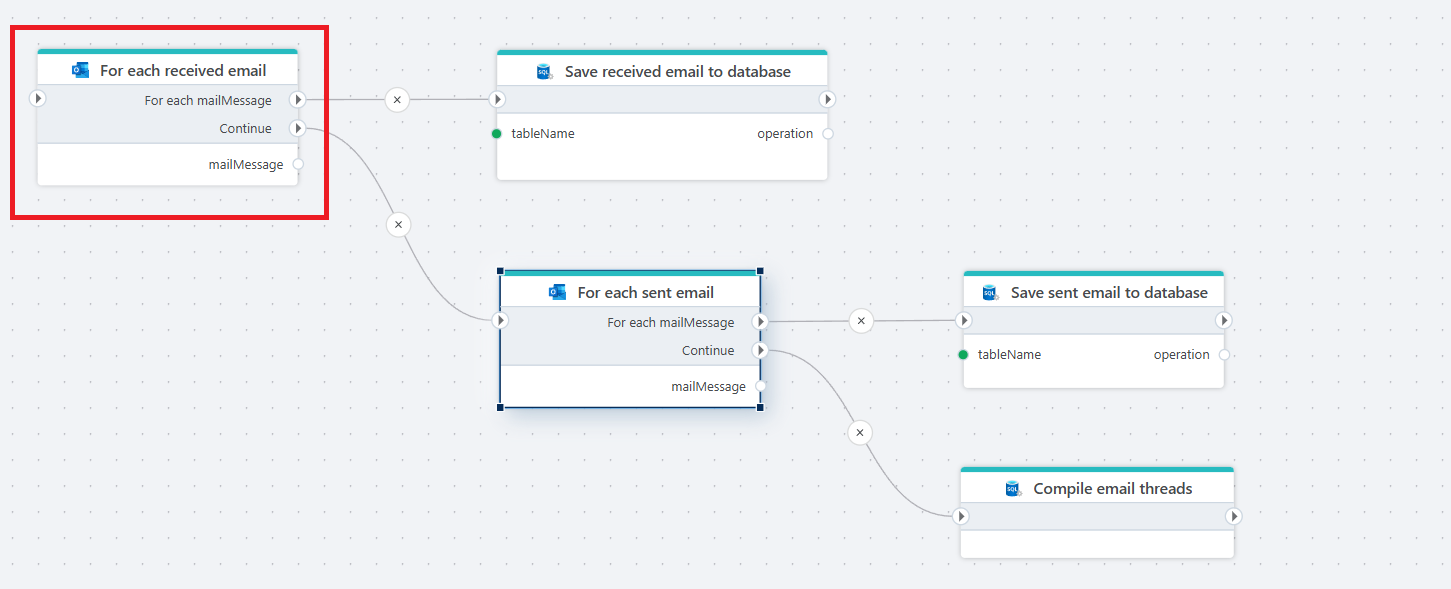Click output arrow on Save sent email node

pos(1224,321)
